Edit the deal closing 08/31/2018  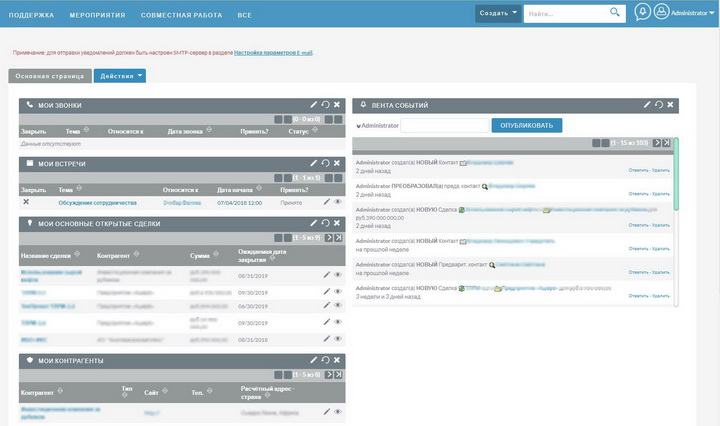pos(326,339)
